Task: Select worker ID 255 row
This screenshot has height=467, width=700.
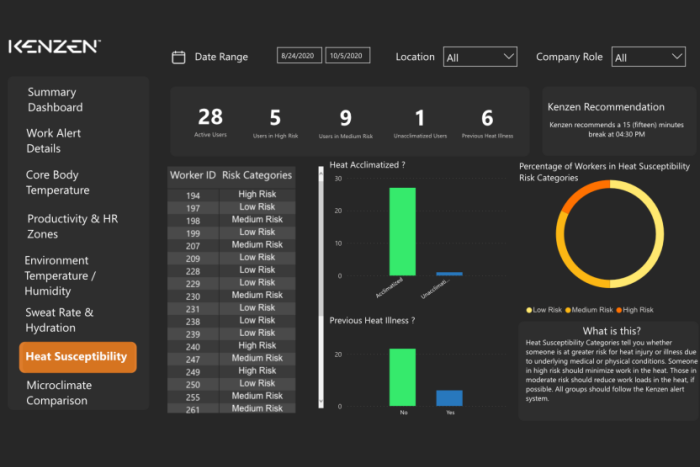Action: (x=231, y=396)
